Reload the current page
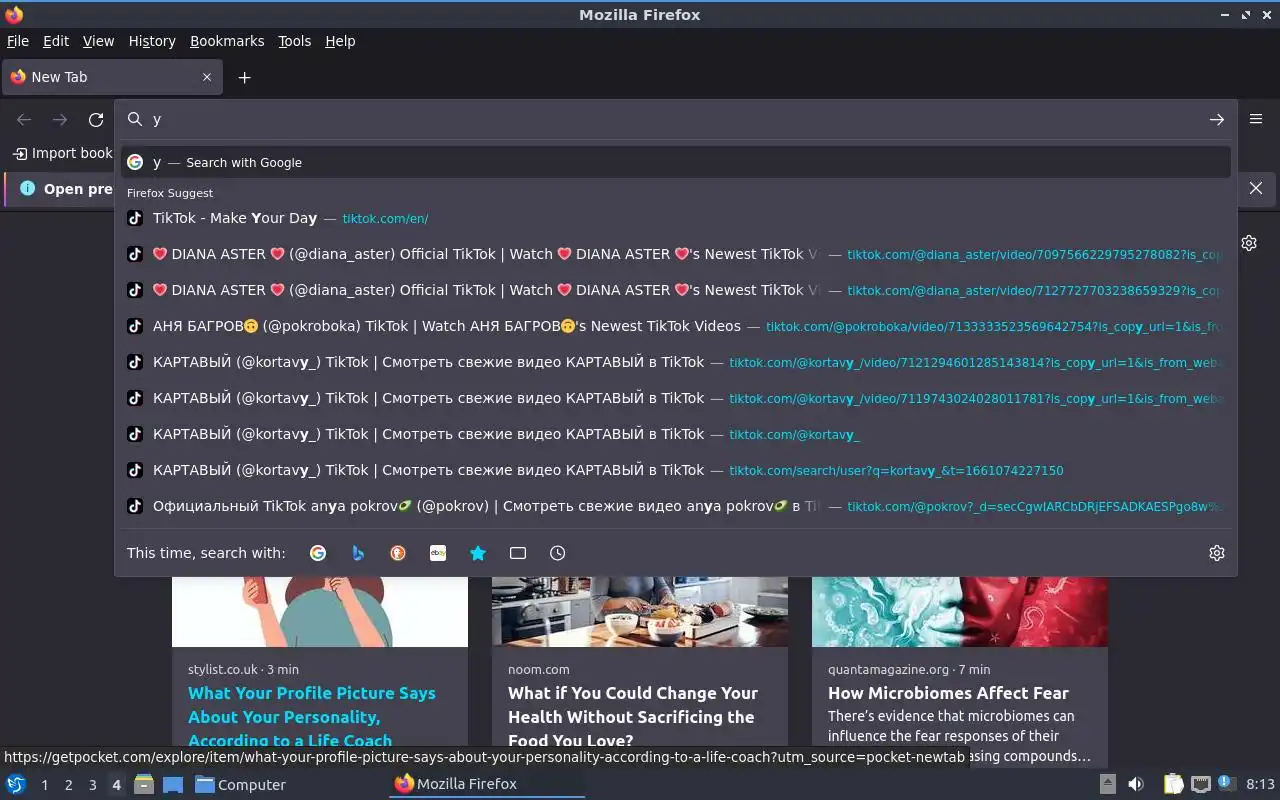 (96, 119)
